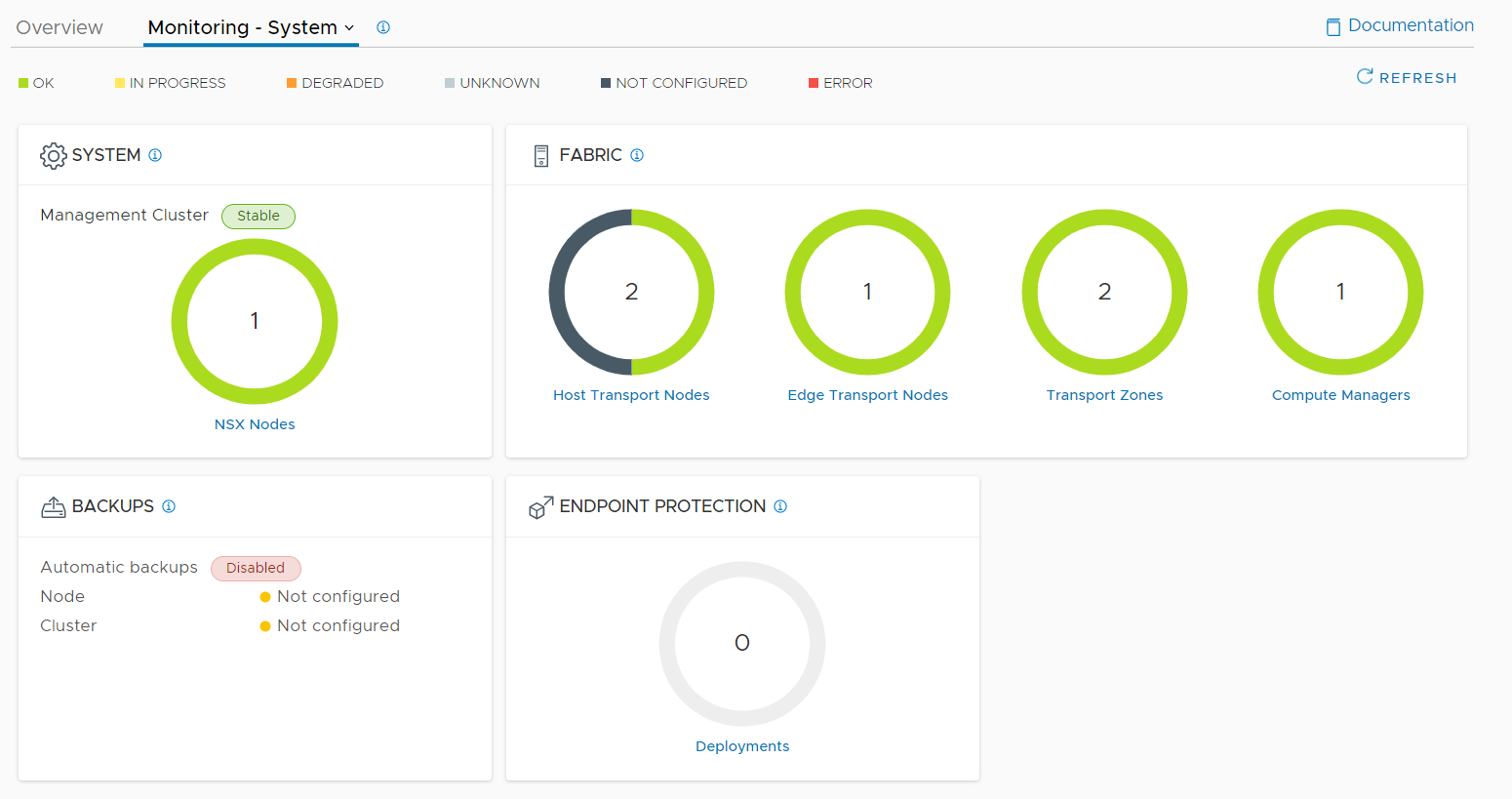Click info icon beside ENDPOINT PROTECTION heading
This screenshot has width=1512, height=799.
780,506
